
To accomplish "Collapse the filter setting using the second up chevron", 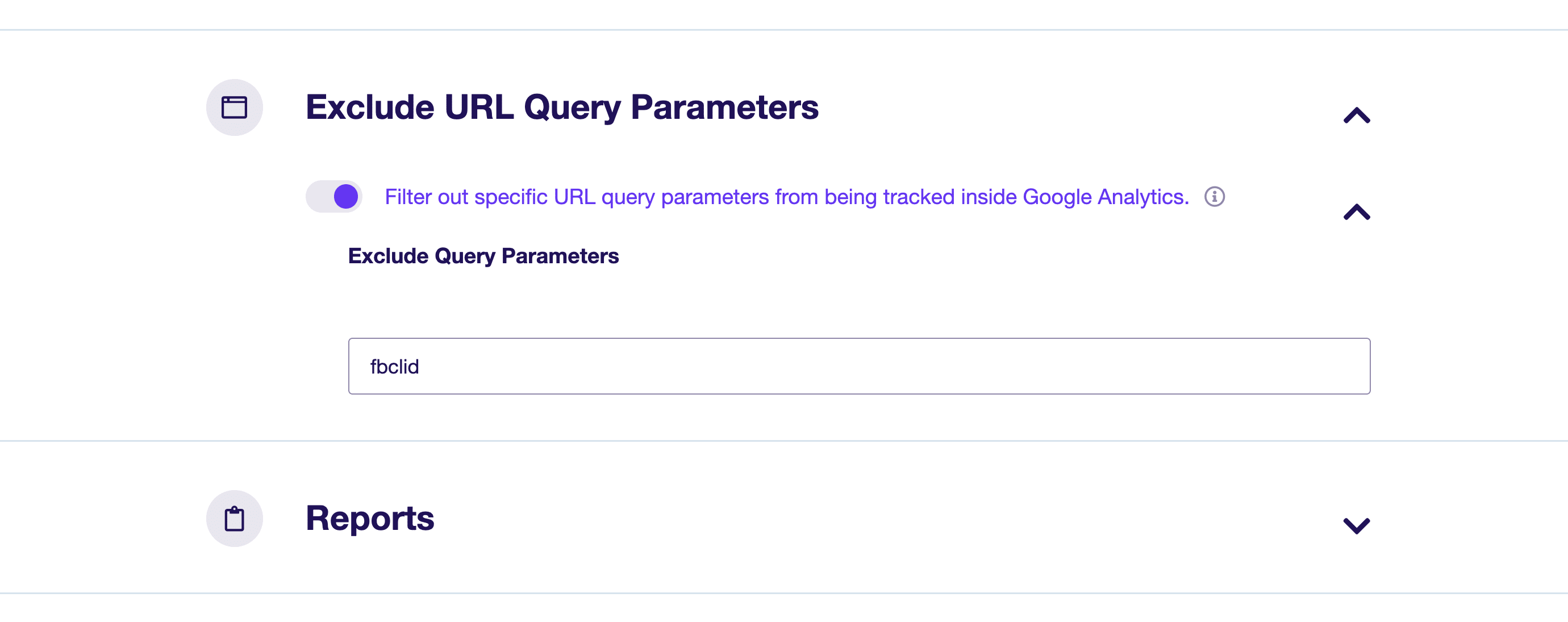I will tap(1357, 212).
